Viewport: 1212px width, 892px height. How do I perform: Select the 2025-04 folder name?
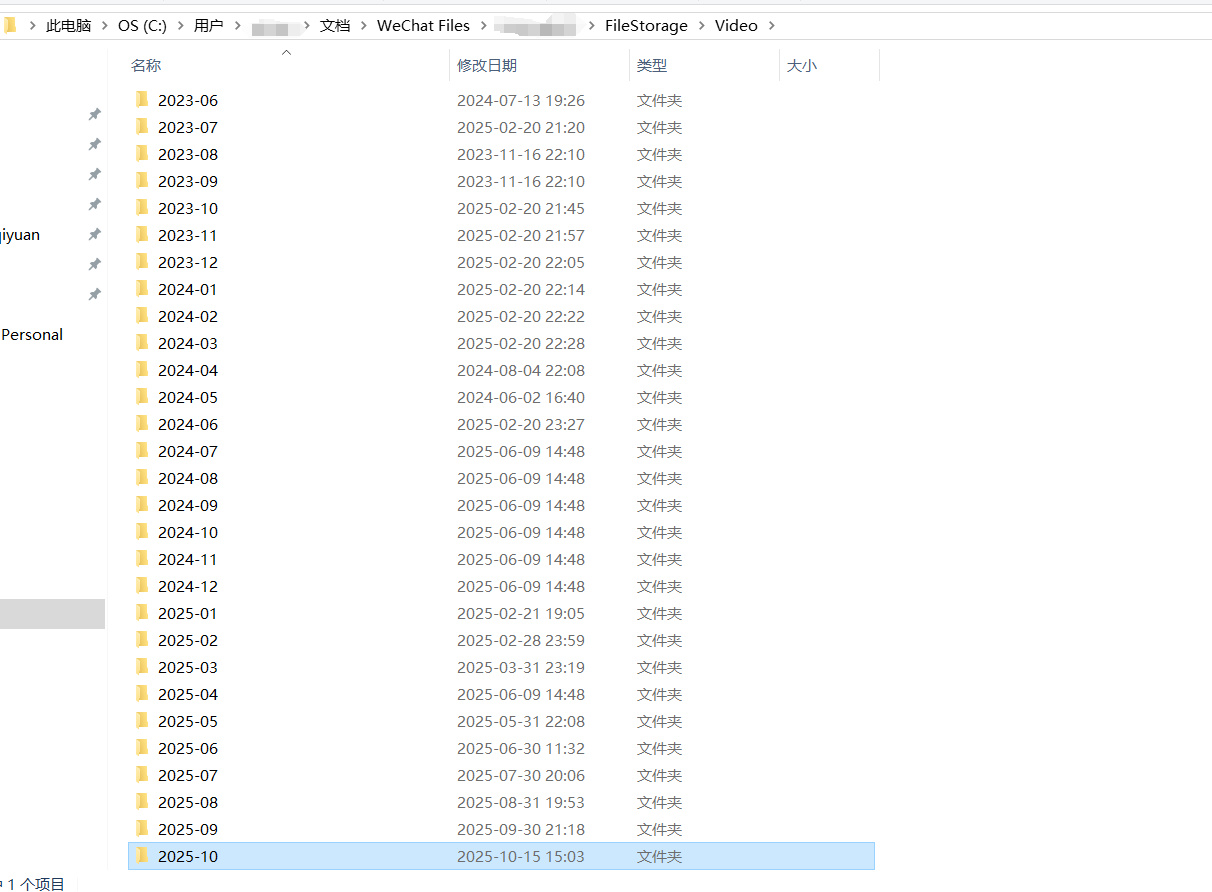tap(188, 694)
